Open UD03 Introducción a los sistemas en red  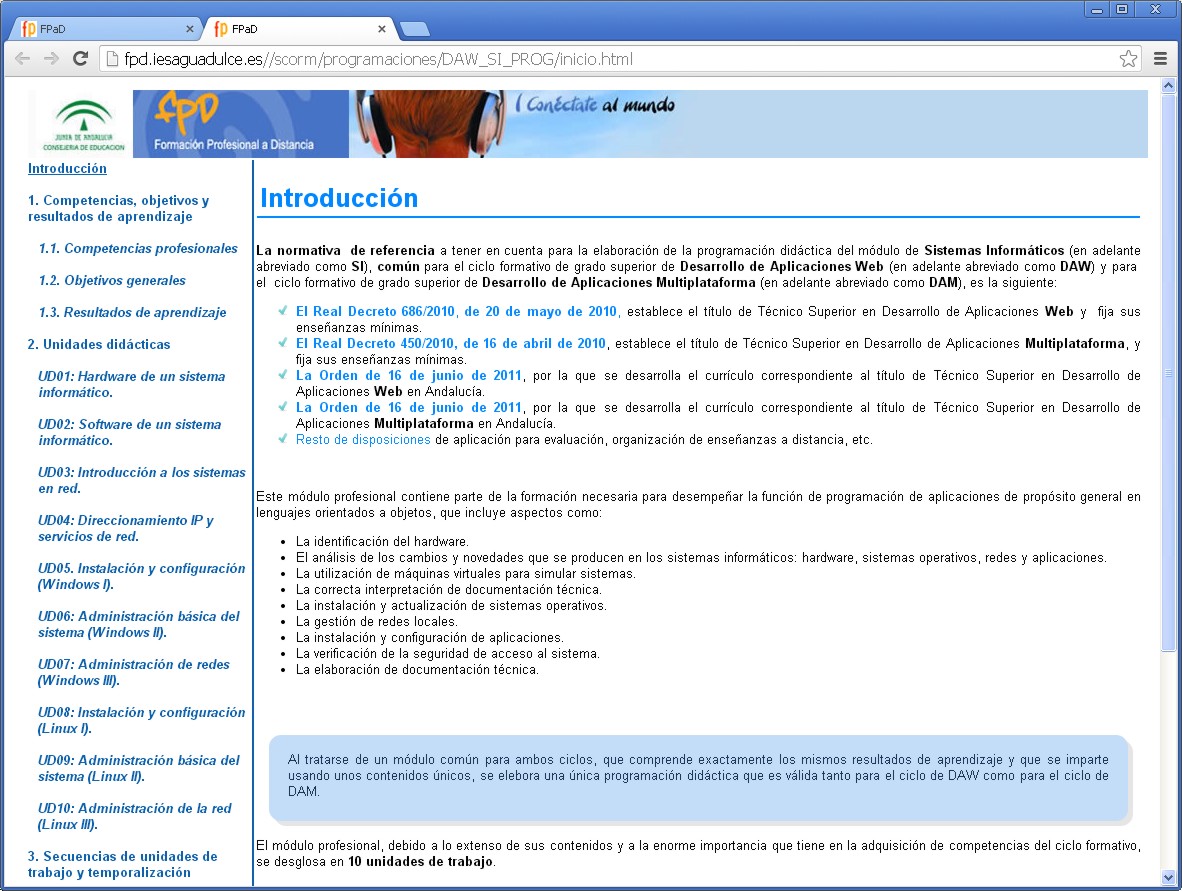[x=142, y=480]
